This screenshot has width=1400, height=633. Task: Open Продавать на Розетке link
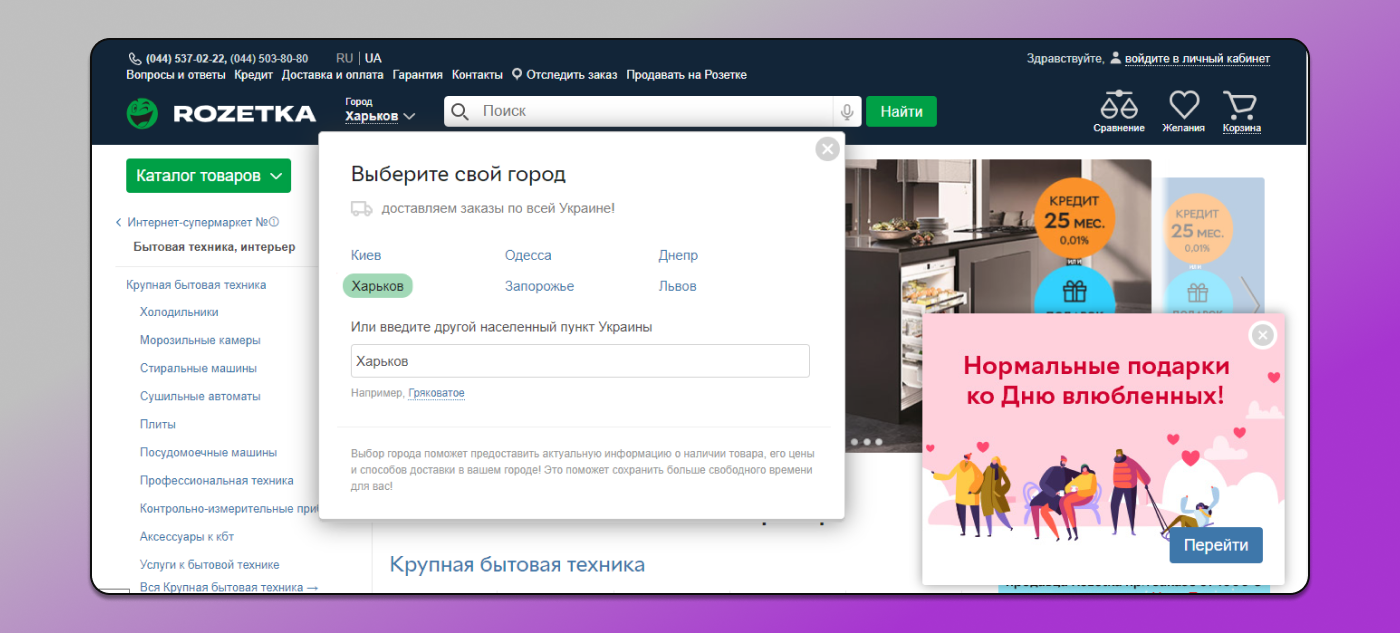[687, 75]
